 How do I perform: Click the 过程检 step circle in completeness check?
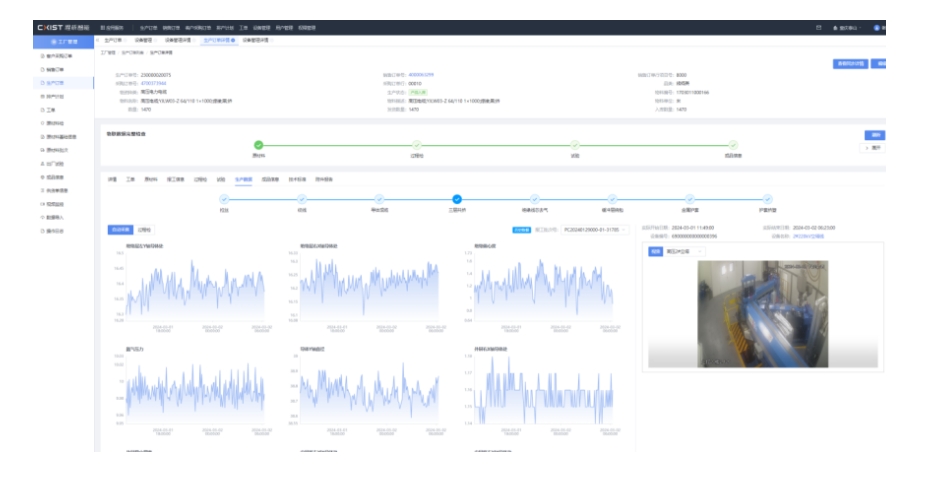[417, 145]
